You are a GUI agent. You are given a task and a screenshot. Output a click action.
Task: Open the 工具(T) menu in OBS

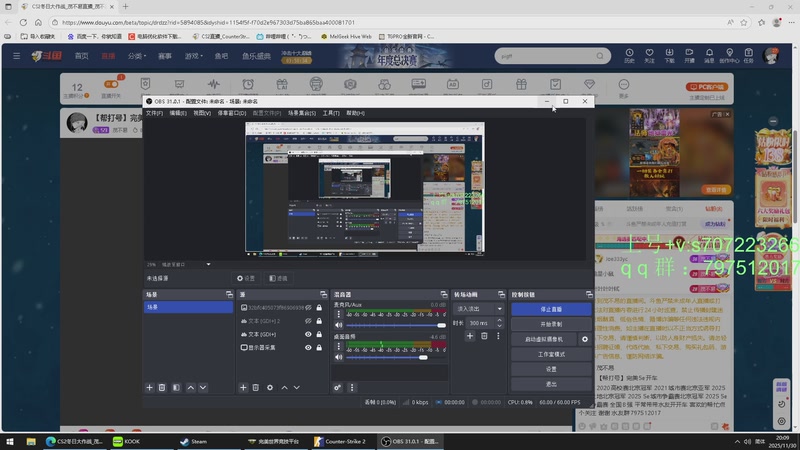331,113
